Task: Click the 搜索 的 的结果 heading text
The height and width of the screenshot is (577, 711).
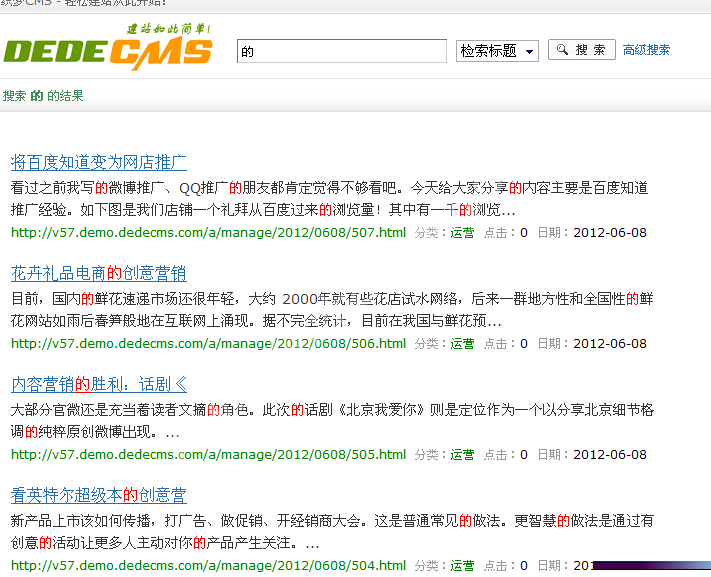Action: 43,96
